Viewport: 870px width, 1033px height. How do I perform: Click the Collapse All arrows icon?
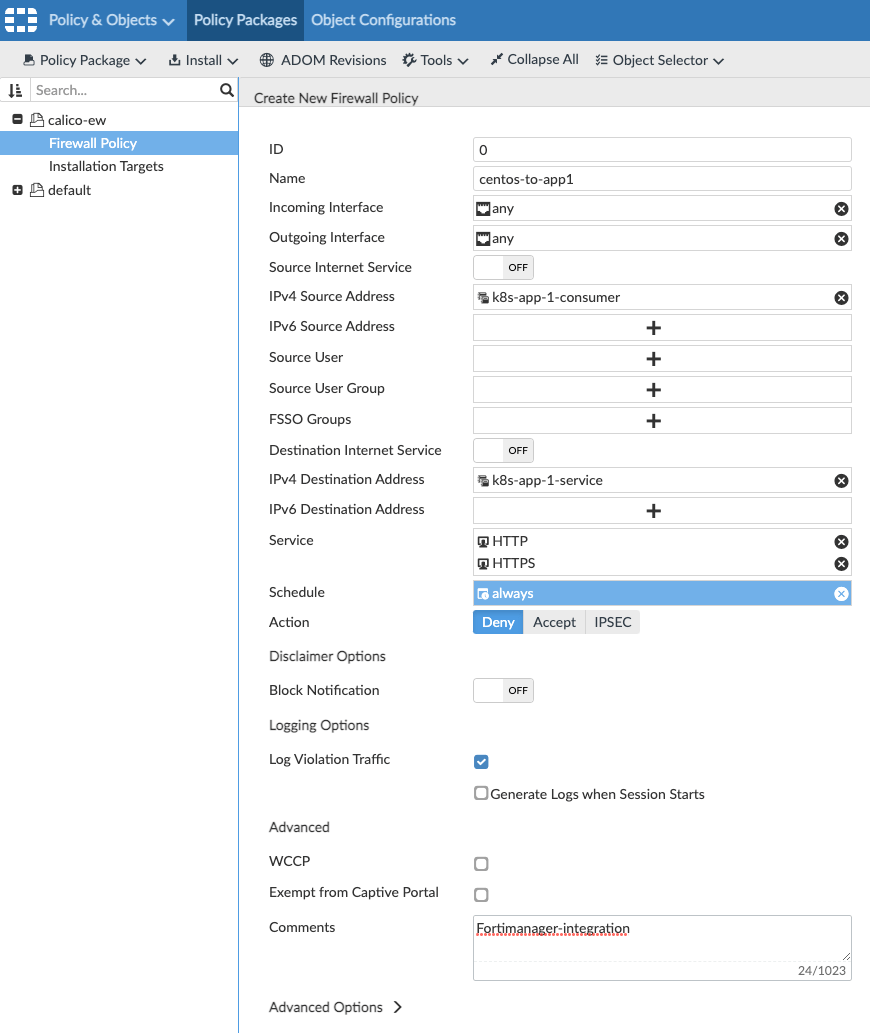coord(497,59)
